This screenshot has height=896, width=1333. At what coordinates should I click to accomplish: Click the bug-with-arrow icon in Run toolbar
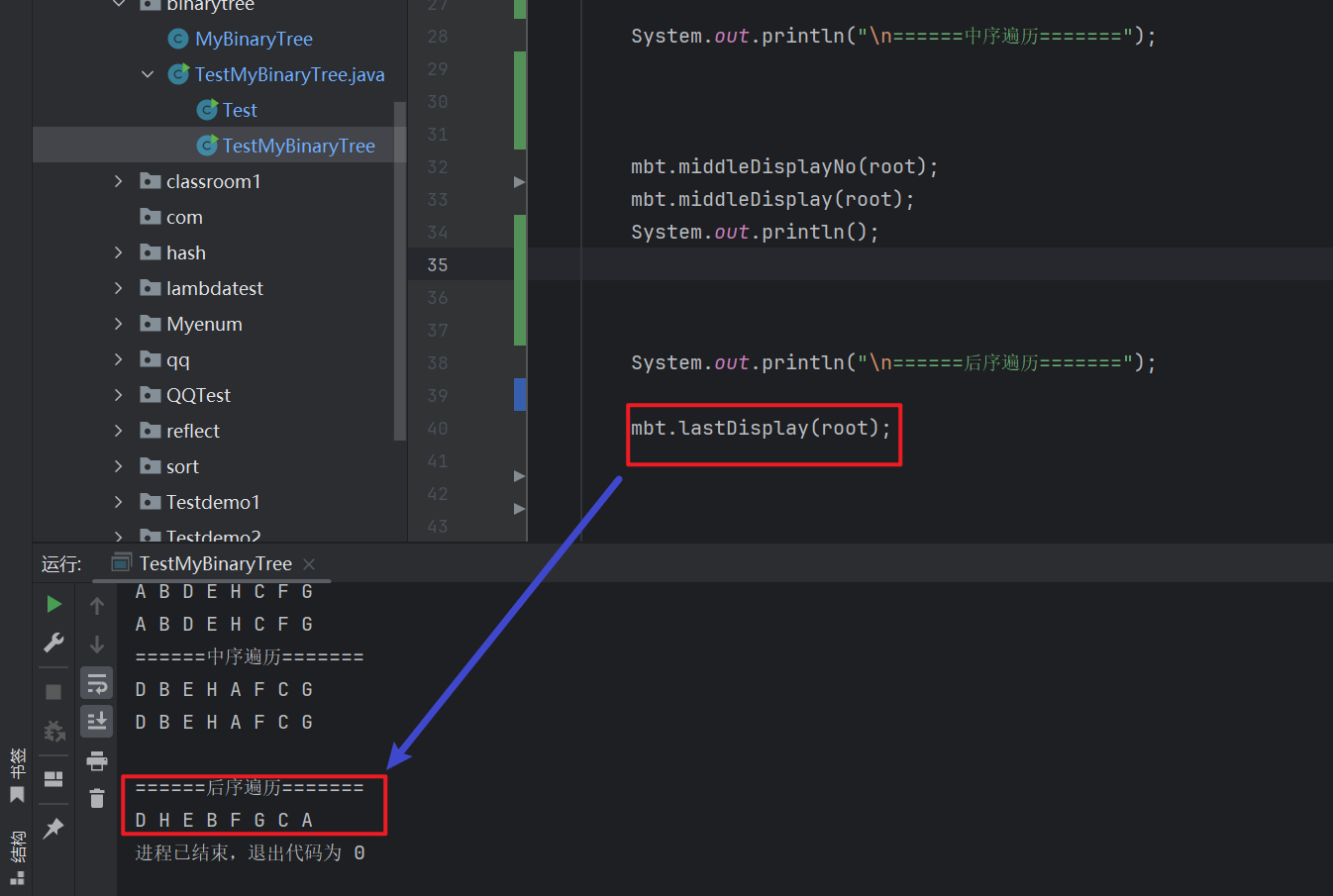pyautogui.click(x=53, y=731)
